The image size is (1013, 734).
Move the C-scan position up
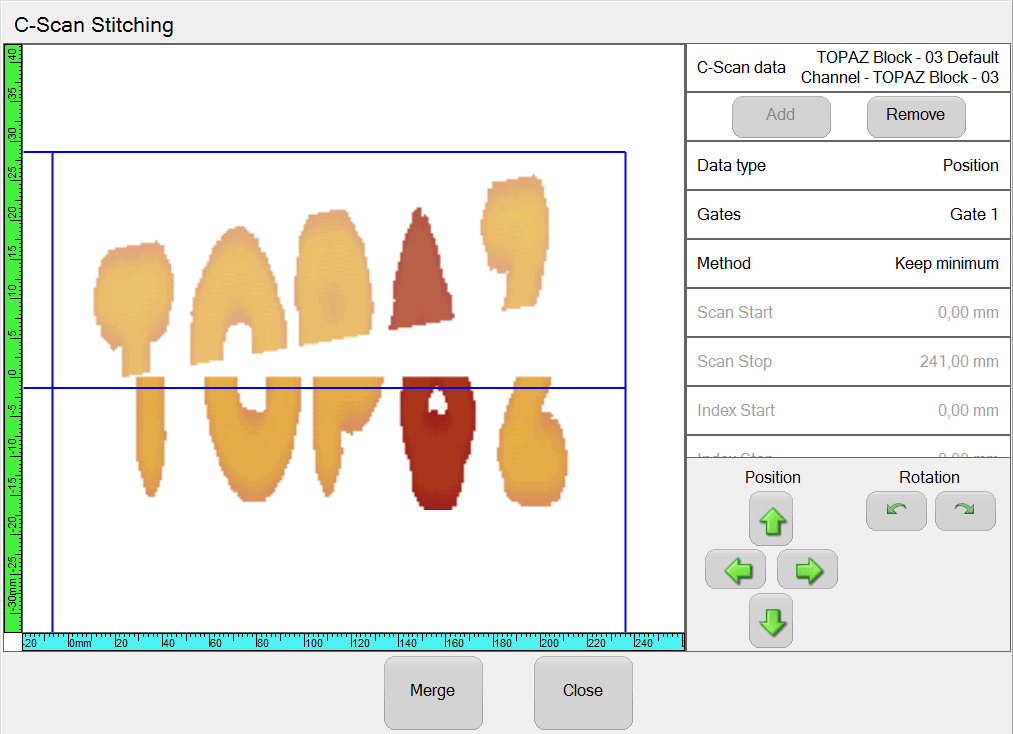pos(771,518)
